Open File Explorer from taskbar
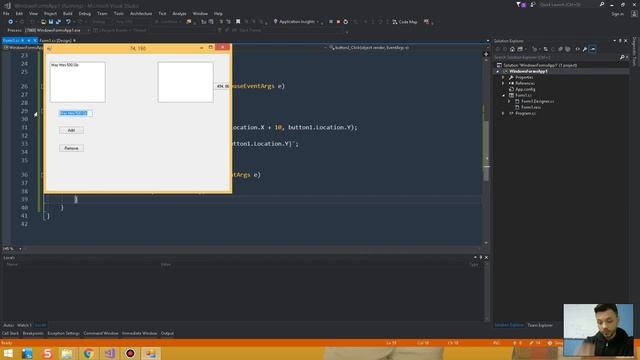The image size is (640, 360). [67, 353]
